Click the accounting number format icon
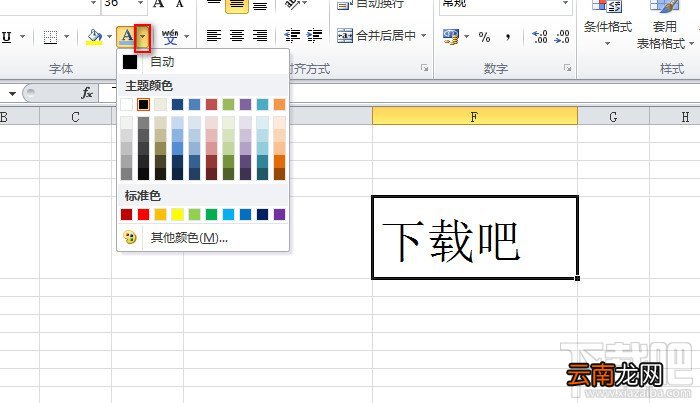The image size is (700, 403). coord(450,37)
